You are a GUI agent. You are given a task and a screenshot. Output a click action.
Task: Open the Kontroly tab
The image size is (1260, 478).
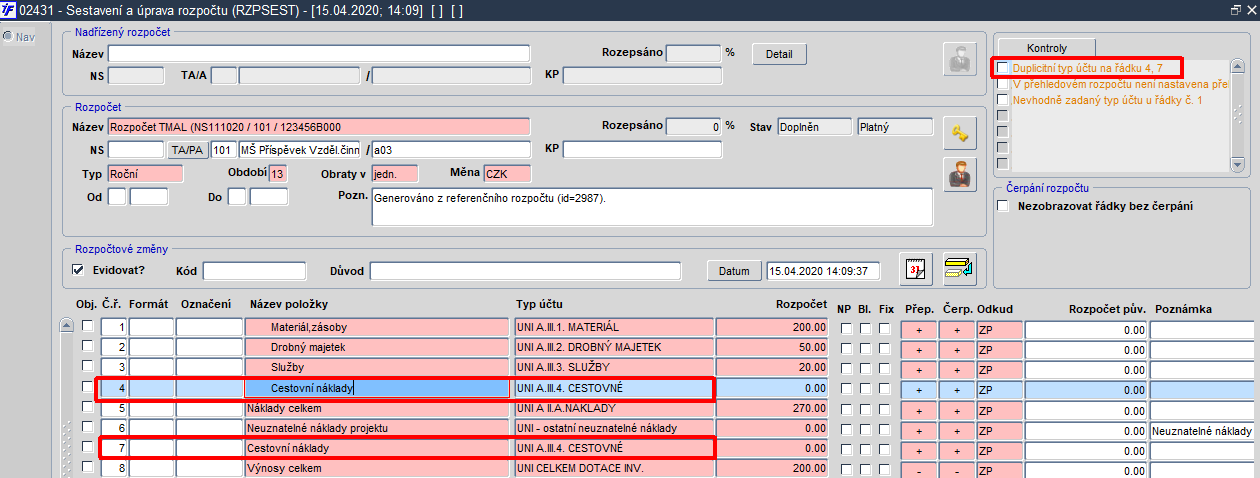point(1047,47)
